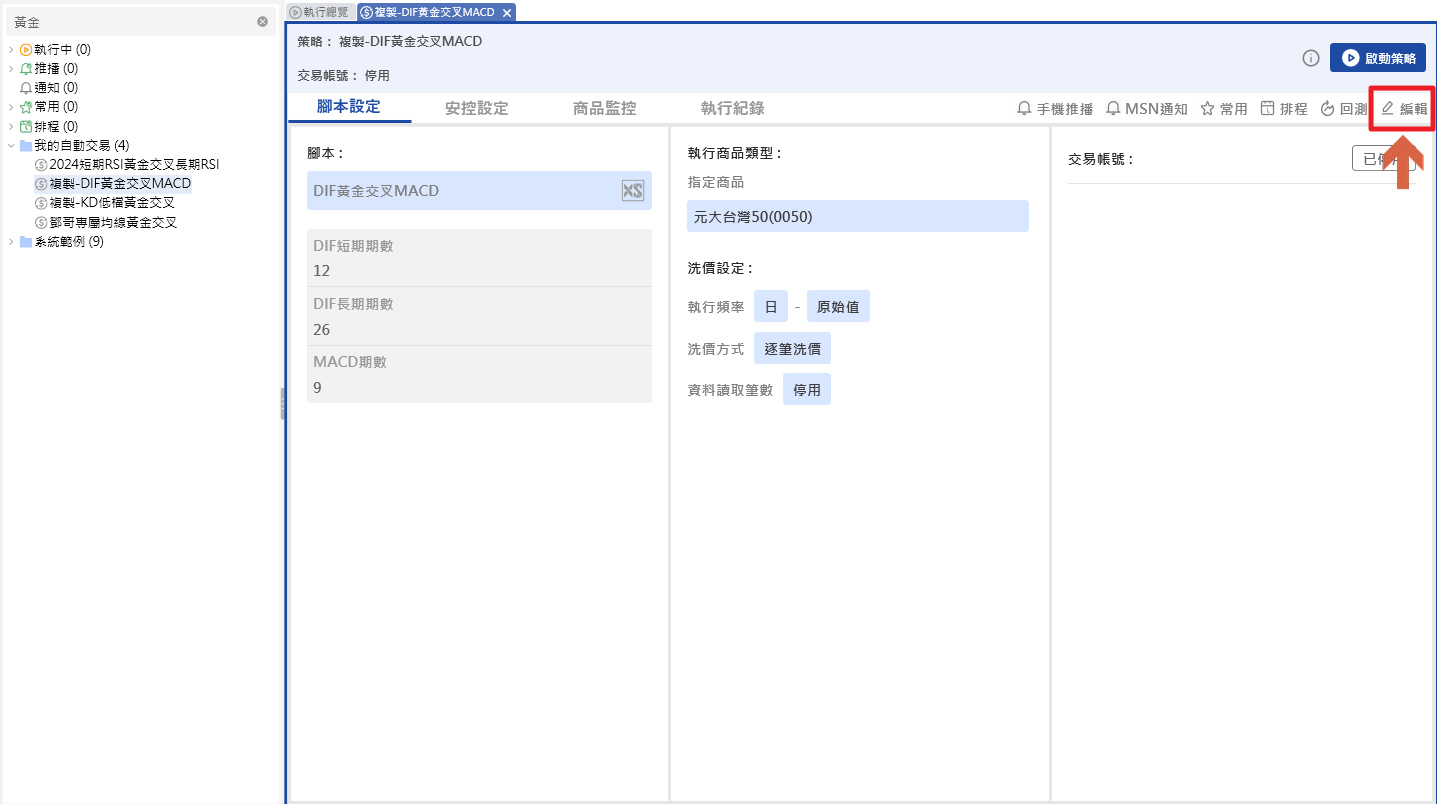Image resolution: width=1437 pixels, height=804 pixels.
Task: Click the XS script icon beside DIF黃金交叉MACD
Action: tap(632, 191)
